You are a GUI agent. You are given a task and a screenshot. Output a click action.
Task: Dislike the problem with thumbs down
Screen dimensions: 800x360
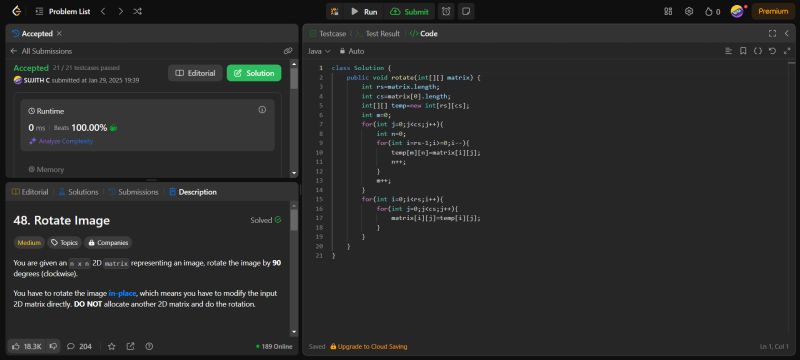tap(53, 346)
